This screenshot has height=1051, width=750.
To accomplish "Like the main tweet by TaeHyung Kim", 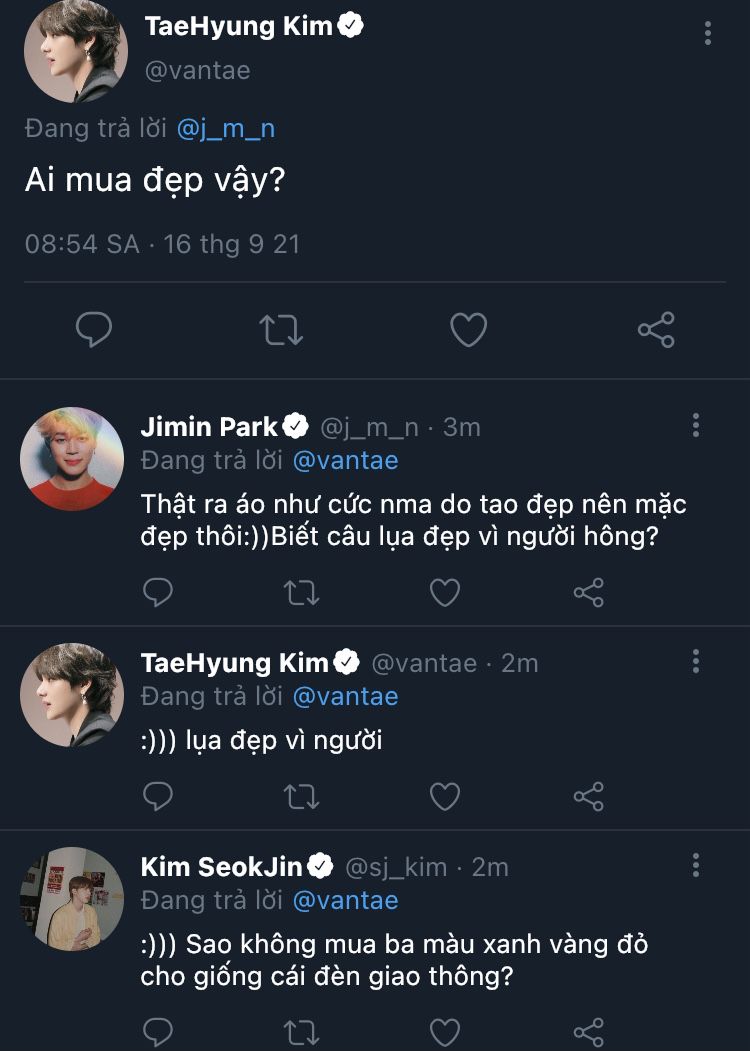I will tap(468, 330).
